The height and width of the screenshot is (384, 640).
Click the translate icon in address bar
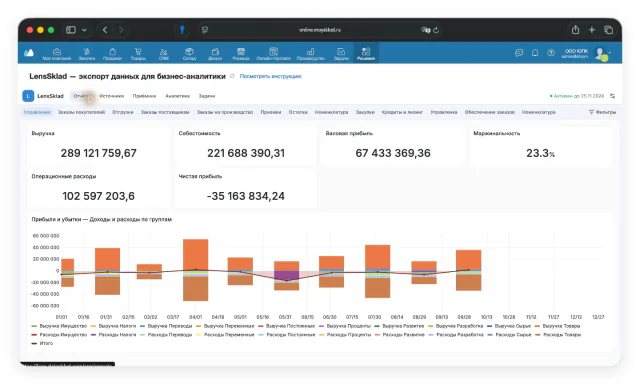[426, 30]
